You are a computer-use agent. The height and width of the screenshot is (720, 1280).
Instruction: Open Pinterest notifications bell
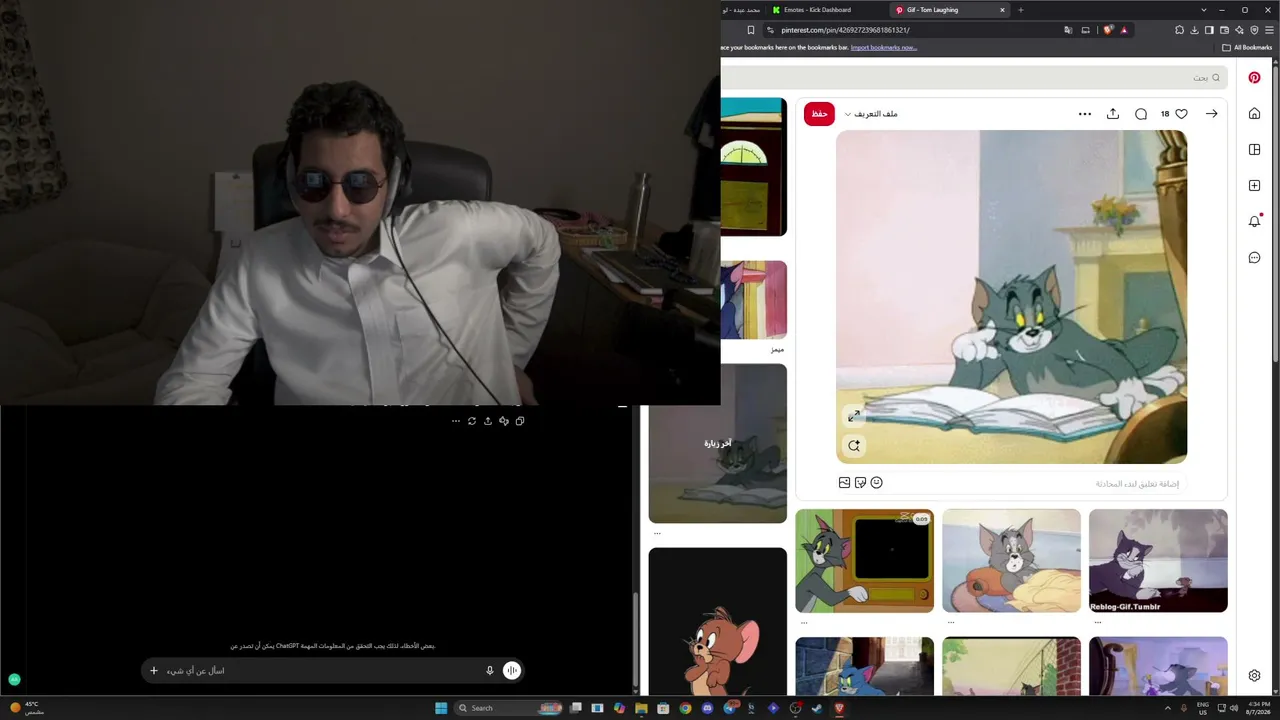pos(1254,222)
